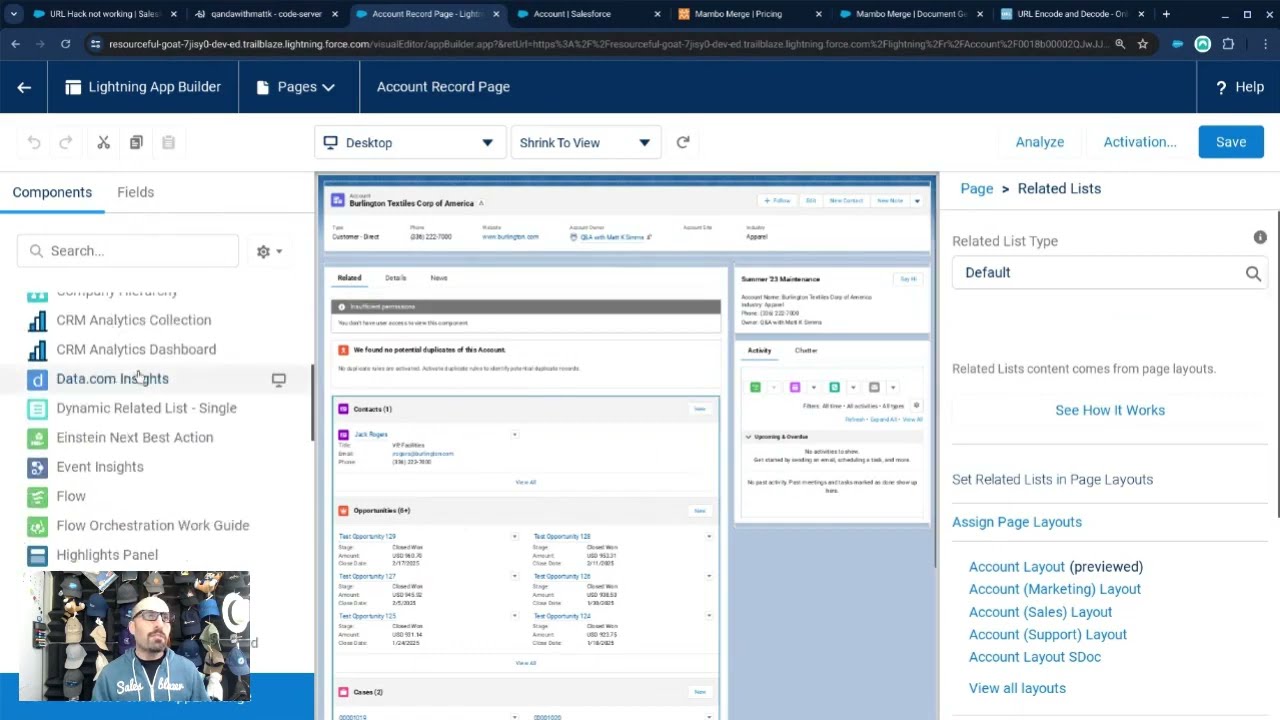Click the Analyze button
1280x720 pixels.
[x=1040, y=142]
